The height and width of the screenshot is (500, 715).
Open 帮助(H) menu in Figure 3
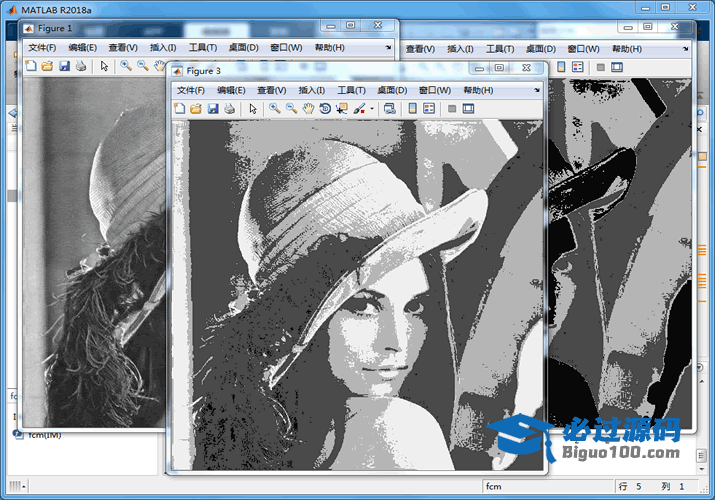point(478,90)
